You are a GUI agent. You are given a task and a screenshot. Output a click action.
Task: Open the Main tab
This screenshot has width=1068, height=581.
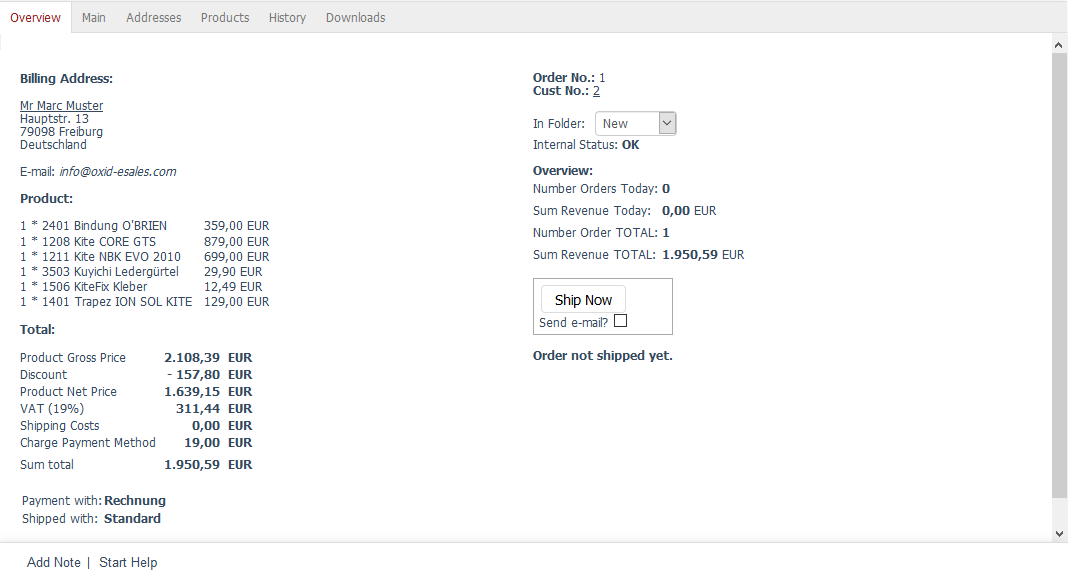93,18
